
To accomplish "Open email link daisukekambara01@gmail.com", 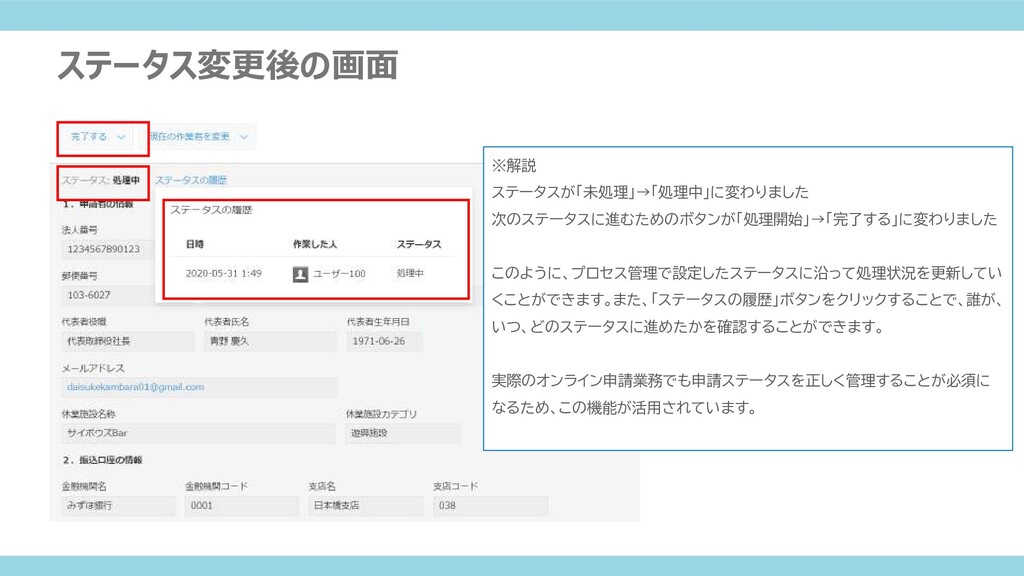I will (x=135, y=387).
